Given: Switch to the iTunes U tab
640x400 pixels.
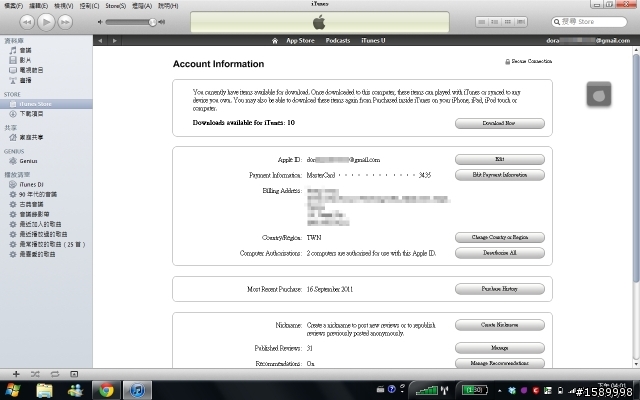Looking at the screenshot, I should point(373,40).
